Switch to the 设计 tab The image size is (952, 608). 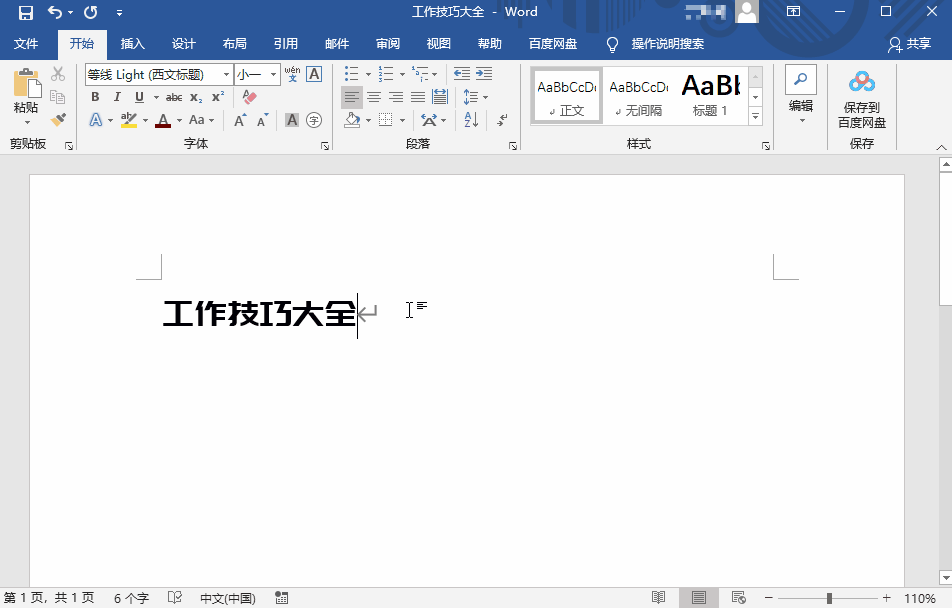click(x=183, y=44)
